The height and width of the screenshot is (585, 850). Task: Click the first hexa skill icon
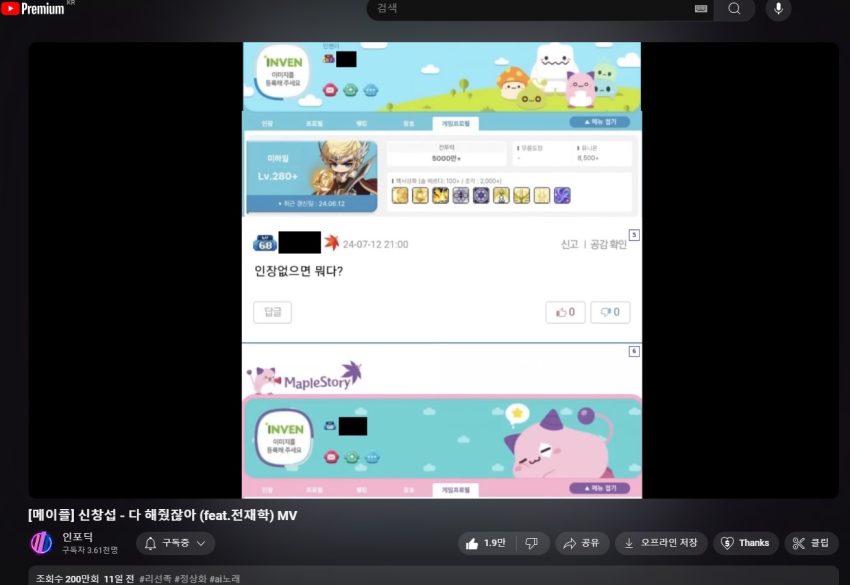pyautogui.click(x=400, y=195)
